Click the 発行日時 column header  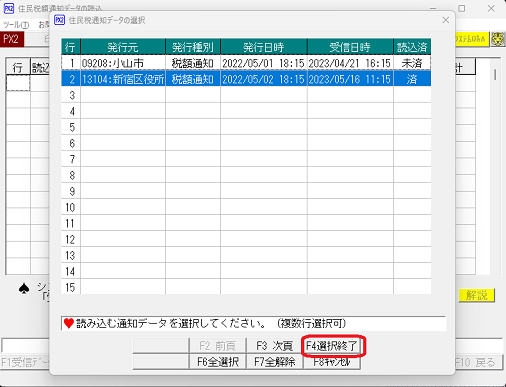[x=263, y=47]
